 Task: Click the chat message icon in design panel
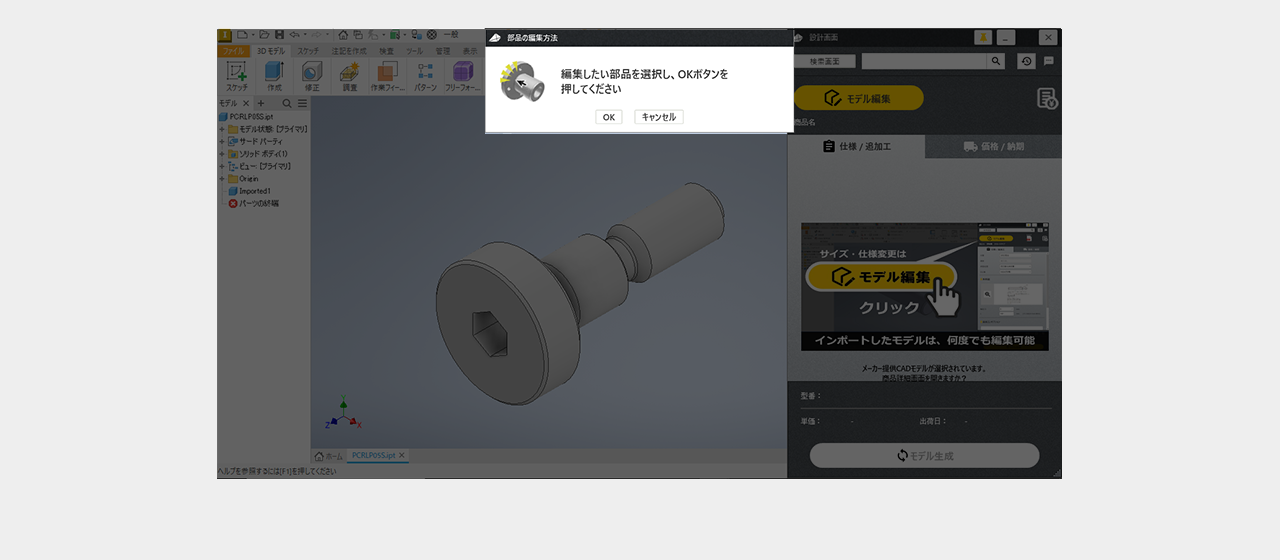click(x=1049, y=61)
